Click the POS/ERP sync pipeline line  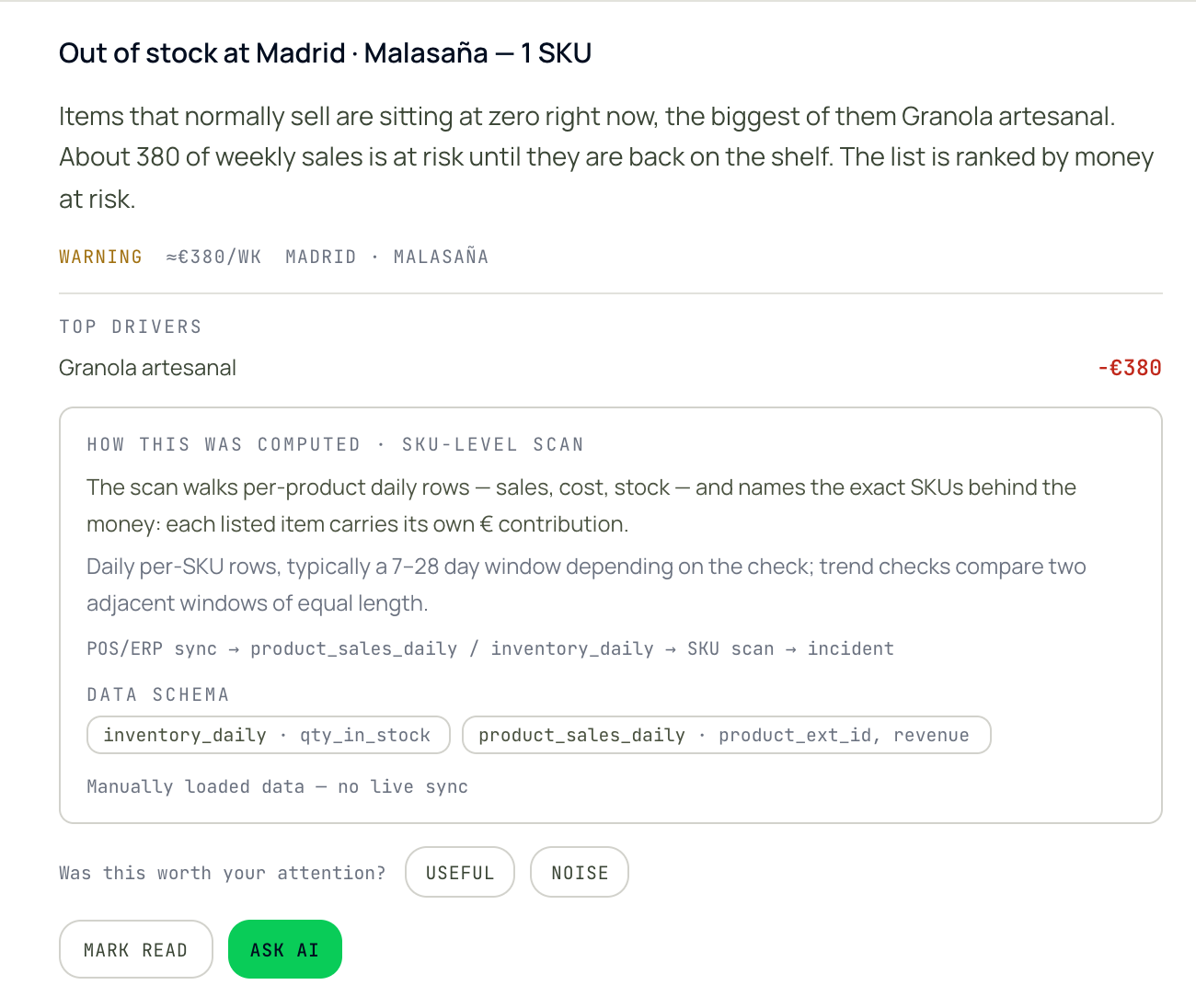point(490,648)
